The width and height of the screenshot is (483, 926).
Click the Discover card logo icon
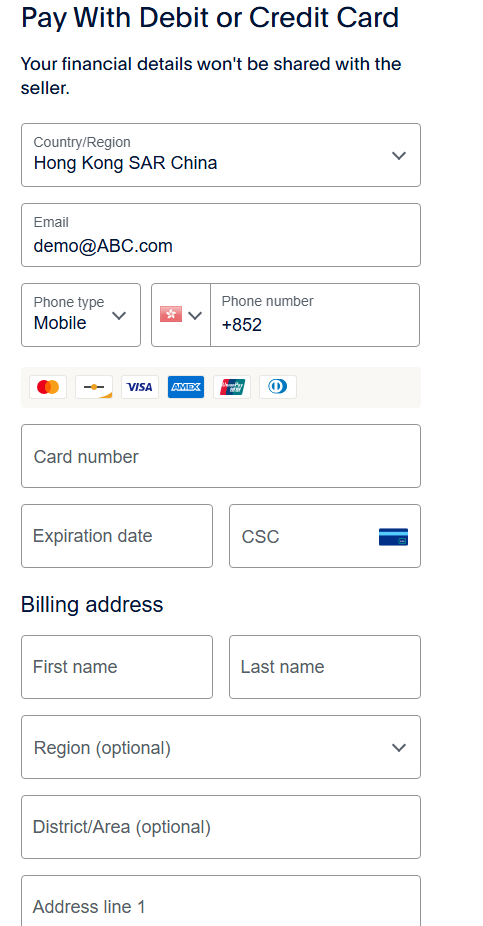pyautogui.click(x=94, y=387)
